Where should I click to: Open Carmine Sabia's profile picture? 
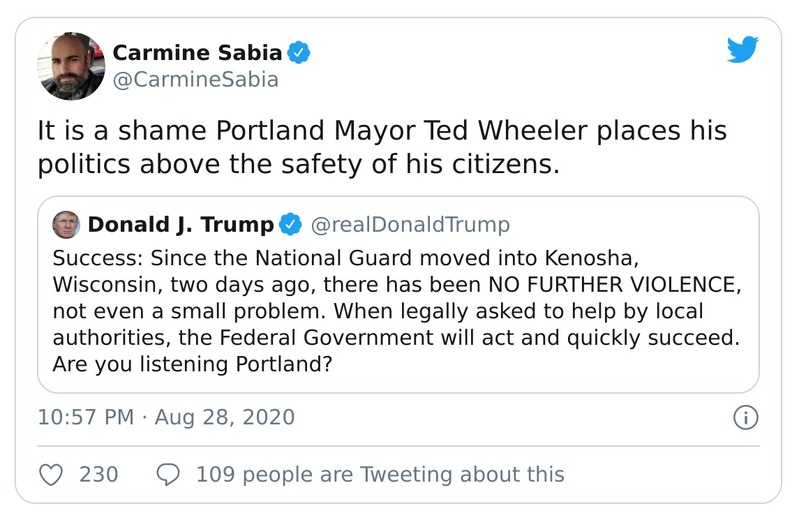(71, 65)
